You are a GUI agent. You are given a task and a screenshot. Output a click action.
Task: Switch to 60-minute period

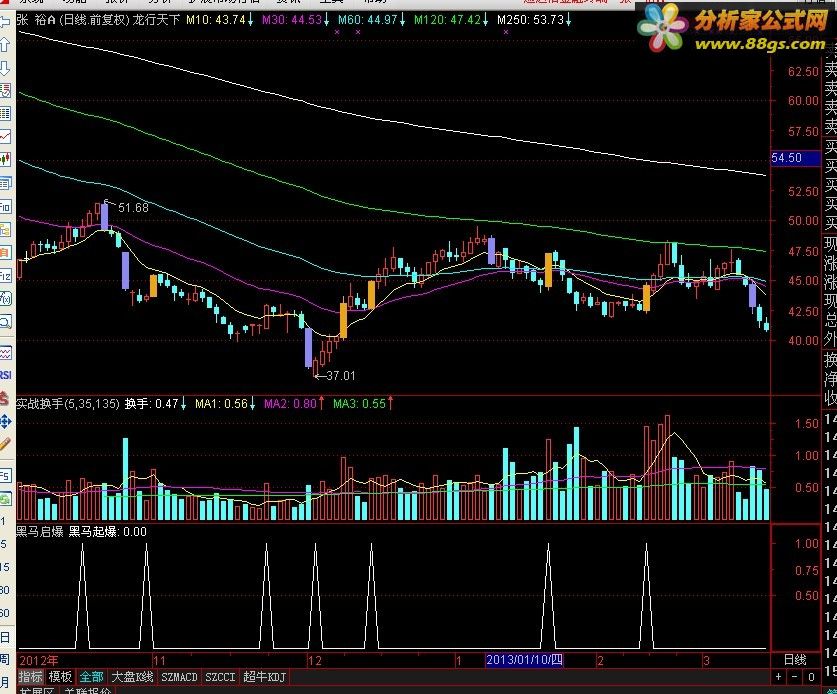pyautogui.click(x=4, y=613)
